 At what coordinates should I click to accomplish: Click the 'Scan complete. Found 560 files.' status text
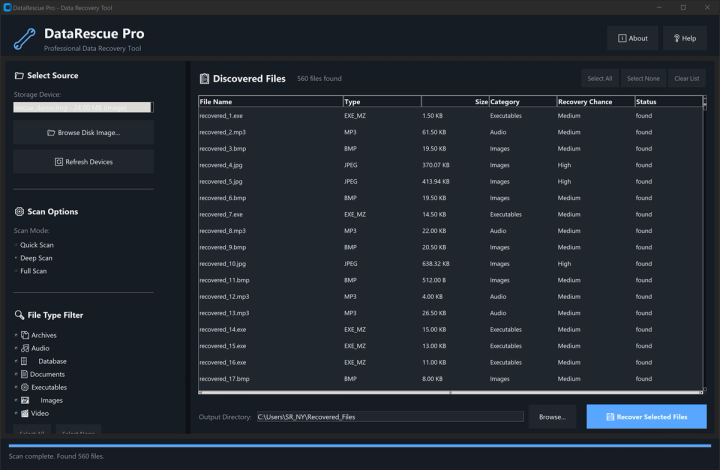[x=56, y=456]
